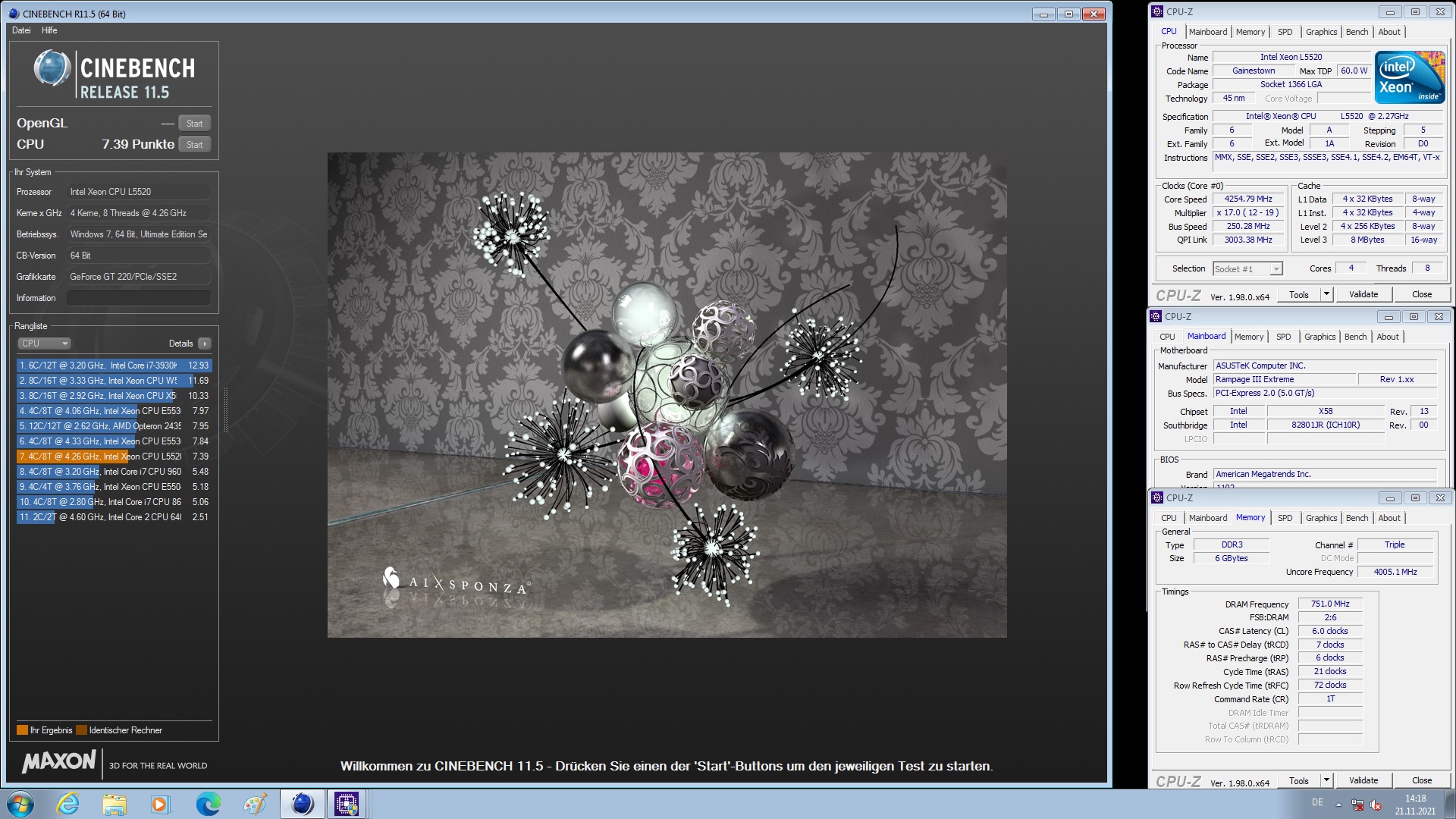Open Graphics tab in middle CPU-Z window
The image size is (1456, 819).
tap(1320, 337)
